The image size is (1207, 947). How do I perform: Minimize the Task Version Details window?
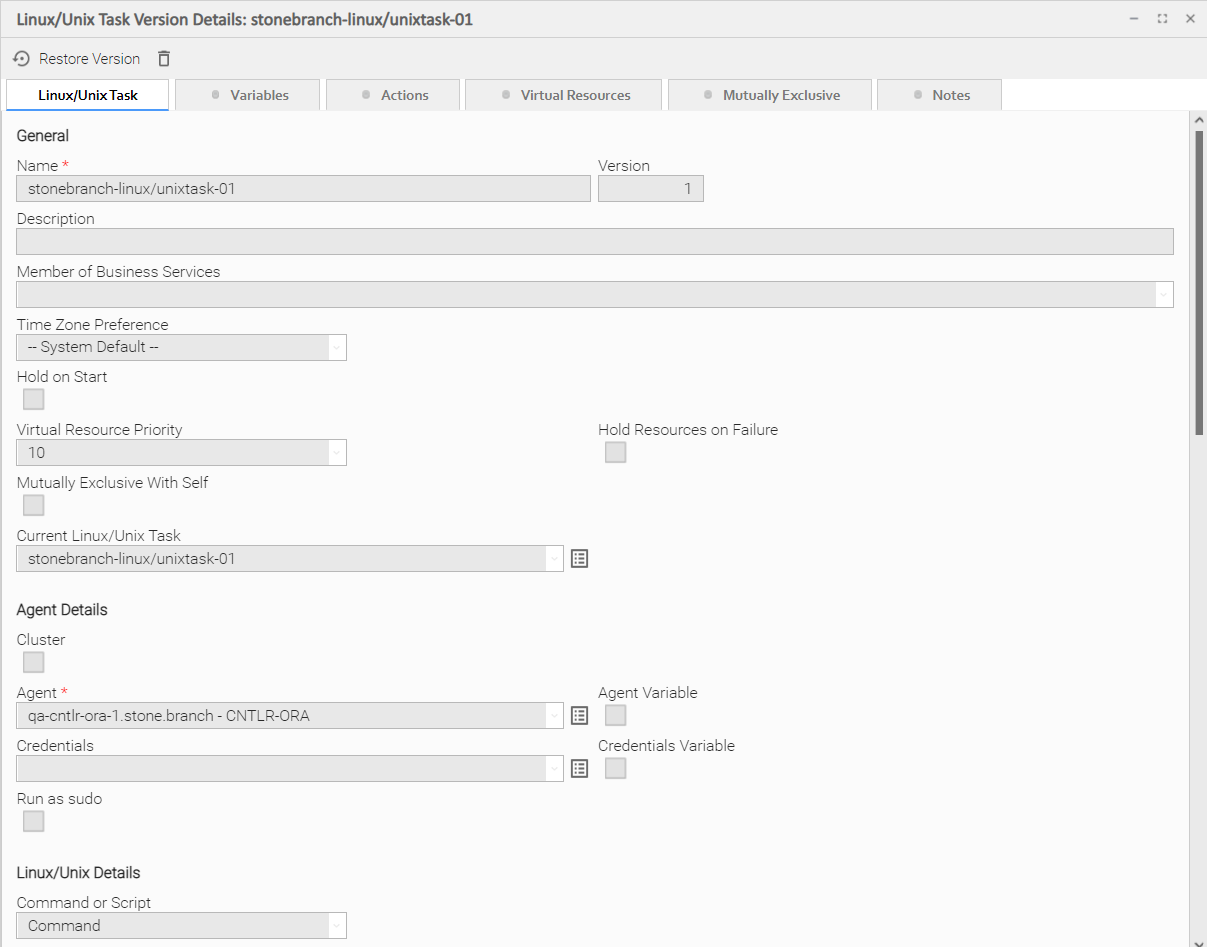click(1134, 19)
